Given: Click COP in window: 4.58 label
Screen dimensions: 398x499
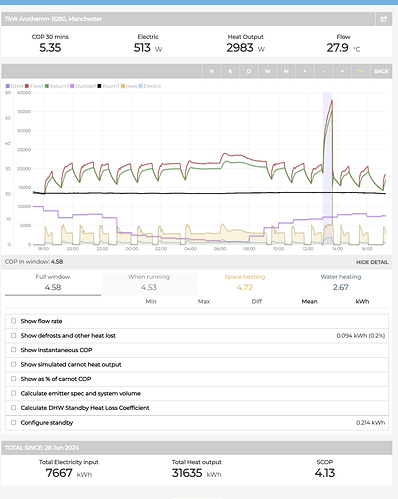Looking at the screenshot, I should [x=34, y=262].
